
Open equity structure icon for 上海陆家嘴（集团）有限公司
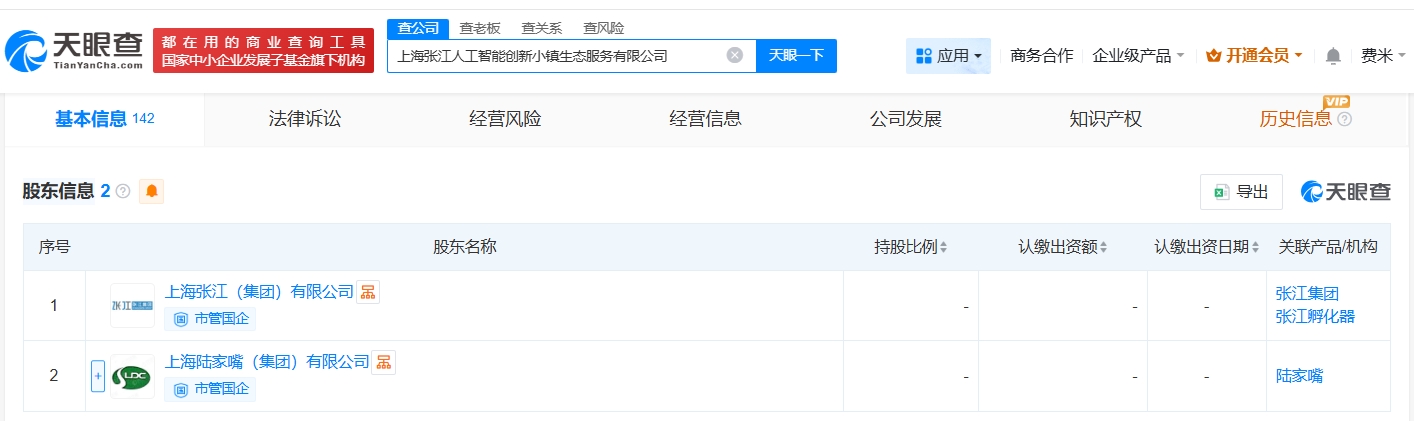tap(384, 362)
